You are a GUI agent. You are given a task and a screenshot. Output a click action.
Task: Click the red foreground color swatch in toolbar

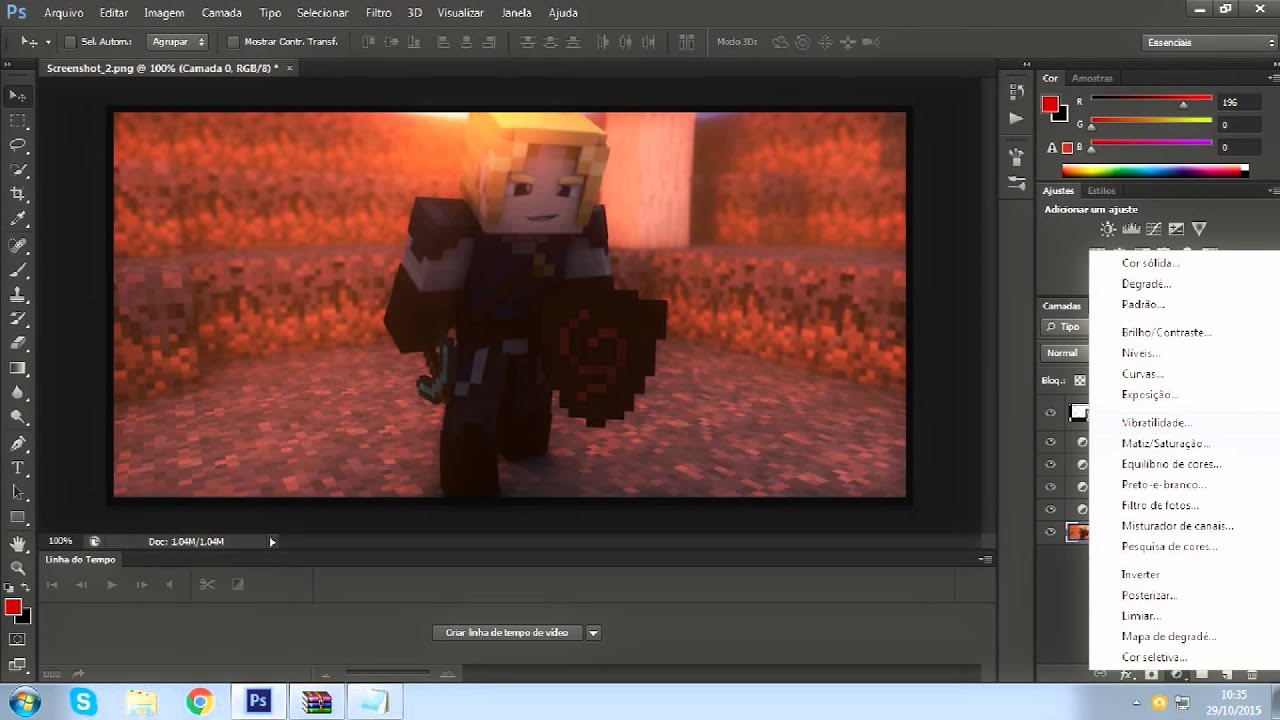[12, 607]
